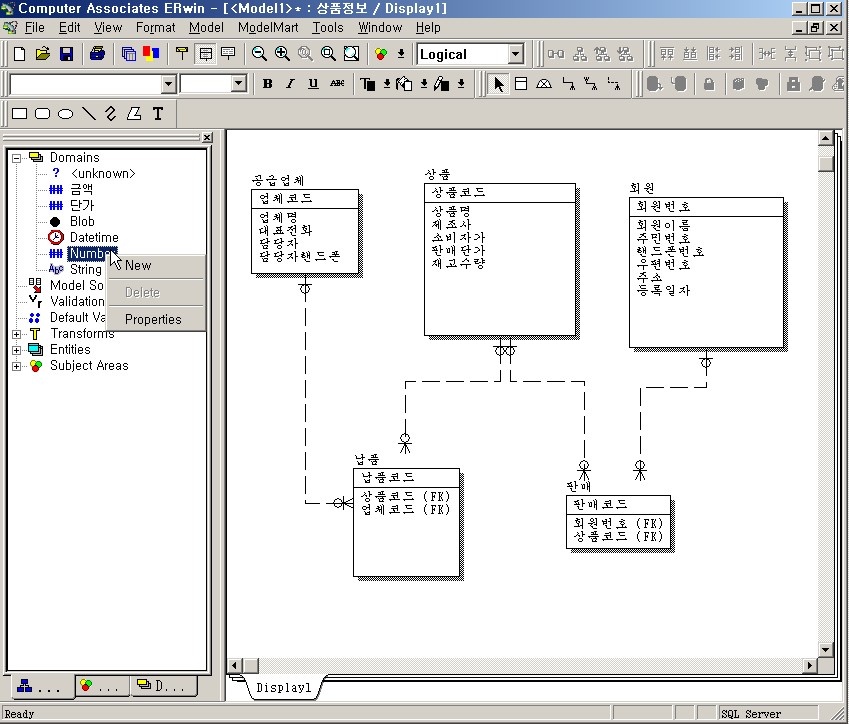Click the stacked report tables icon
The width and height of the screenshot is (849, 724).
pos(128,54)
